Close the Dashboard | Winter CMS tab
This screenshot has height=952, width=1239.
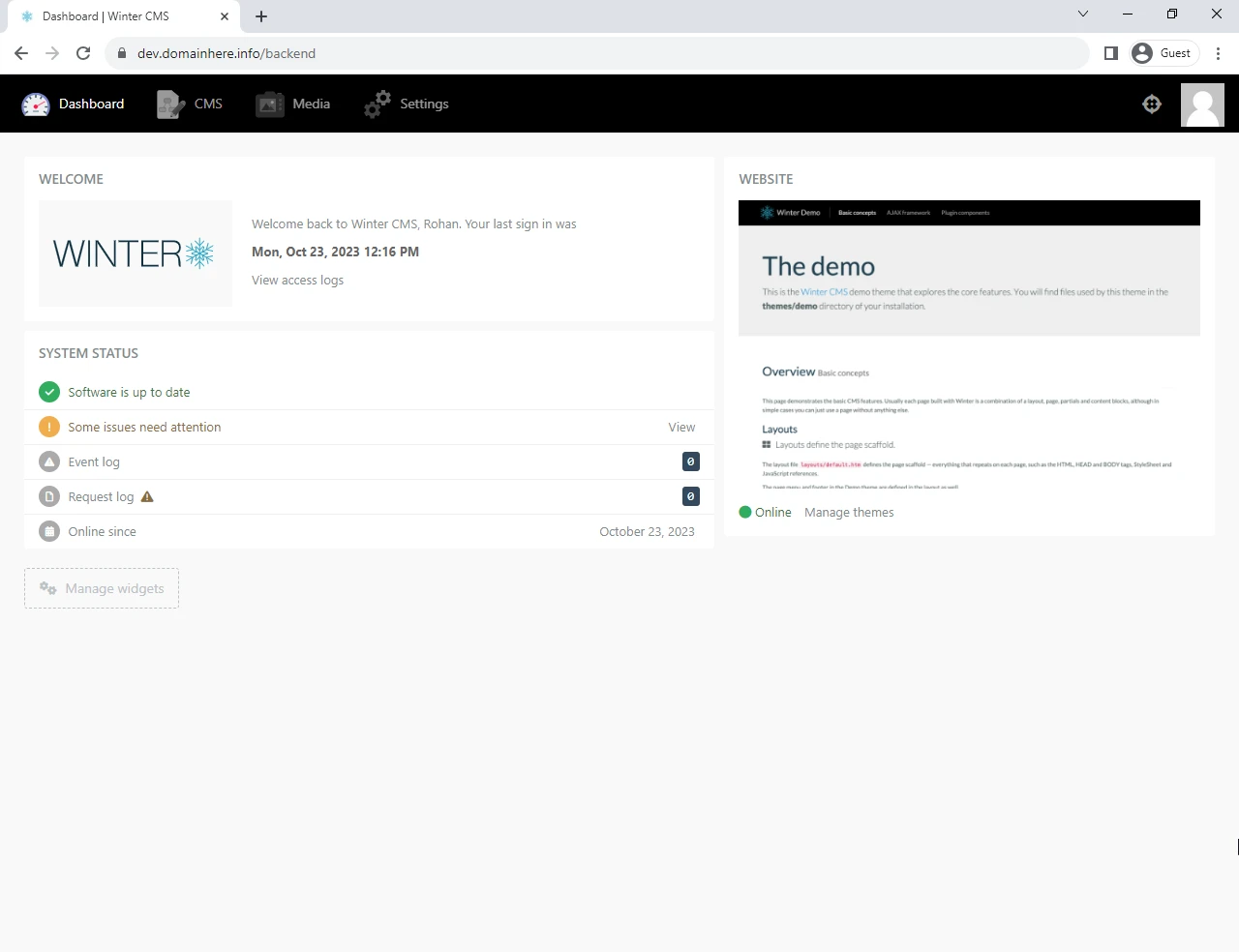point(225,16)
